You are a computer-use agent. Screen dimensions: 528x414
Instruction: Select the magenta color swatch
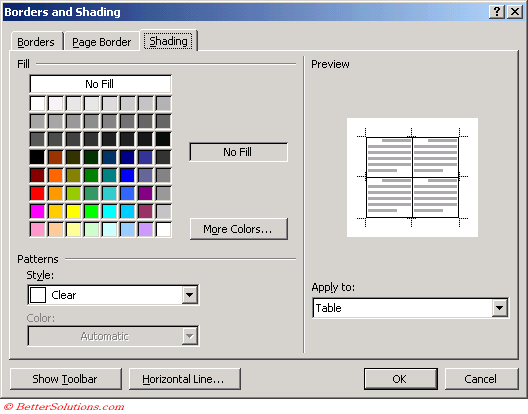37,212
